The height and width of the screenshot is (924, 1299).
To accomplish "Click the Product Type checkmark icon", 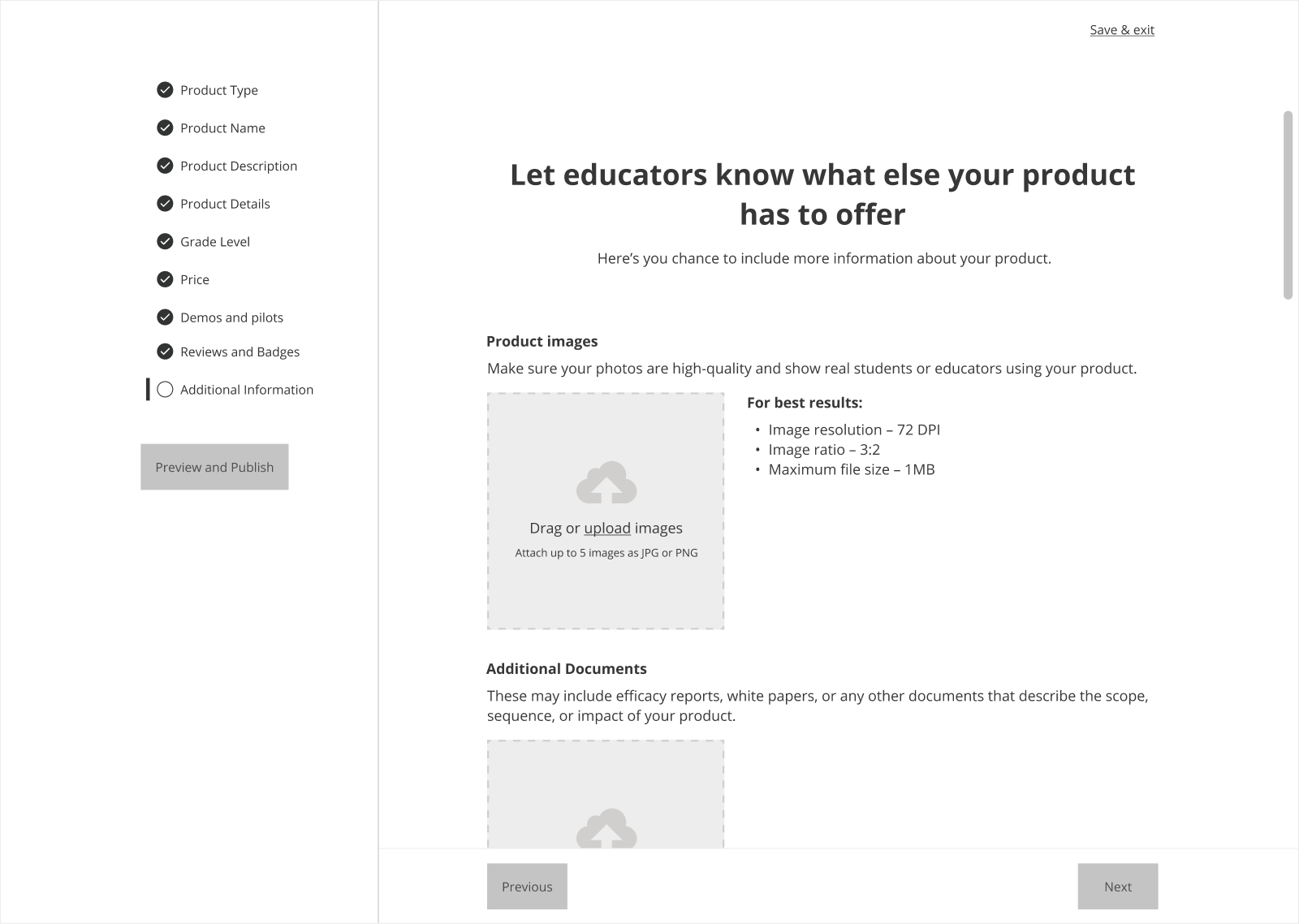I will pos(165,89).
